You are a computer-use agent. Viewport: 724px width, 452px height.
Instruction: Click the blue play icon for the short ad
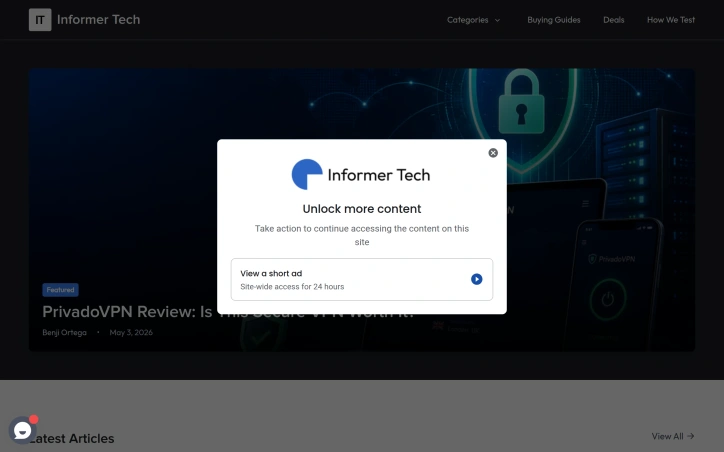click(477, 279)
